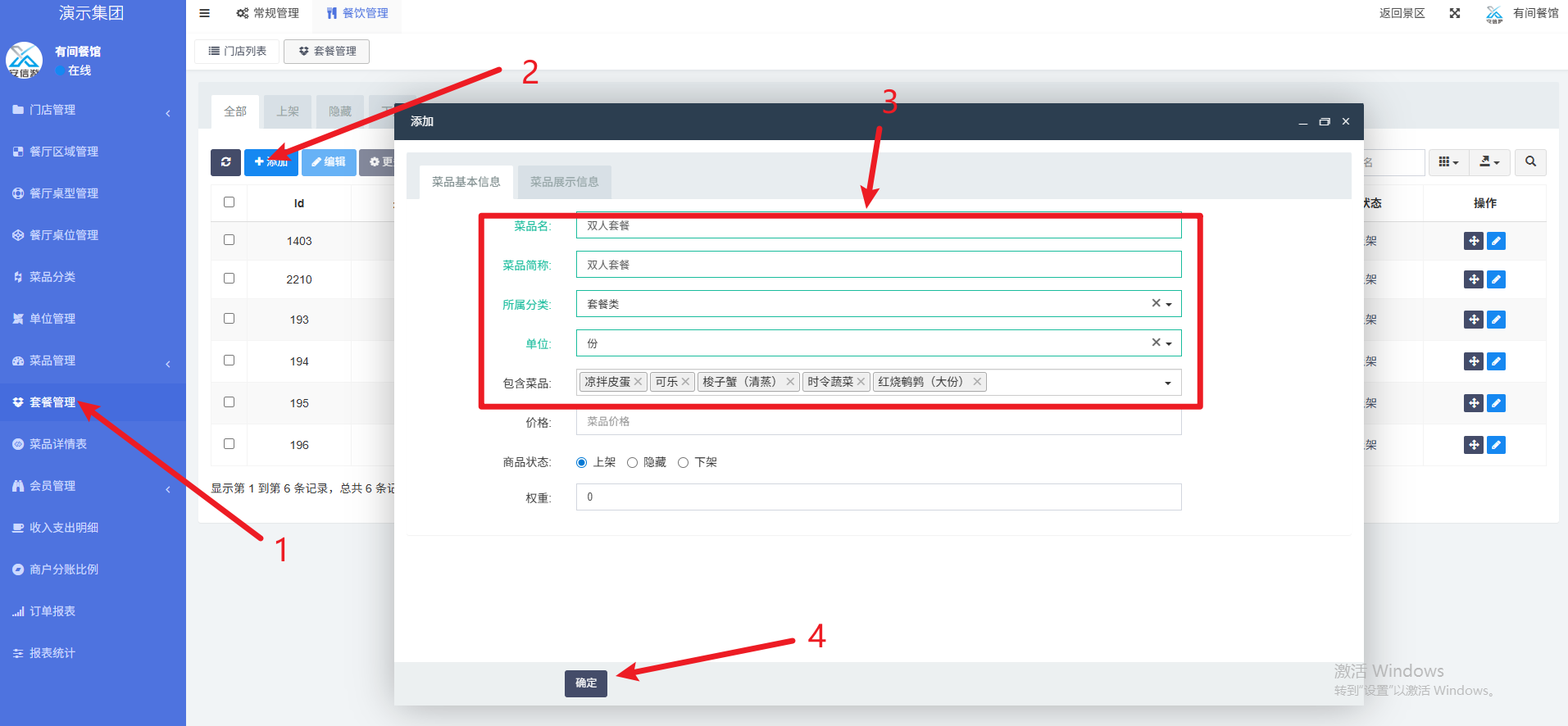Remove 凉拌皮蛋 tag from included dishes
The image size is (1568, 726).
(x=638, y=382)
